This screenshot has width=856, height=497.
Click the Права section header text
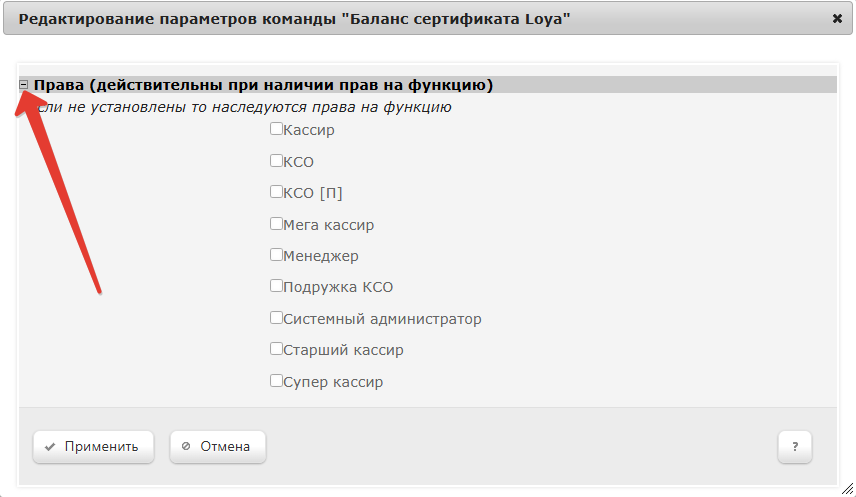pos(264,86)
